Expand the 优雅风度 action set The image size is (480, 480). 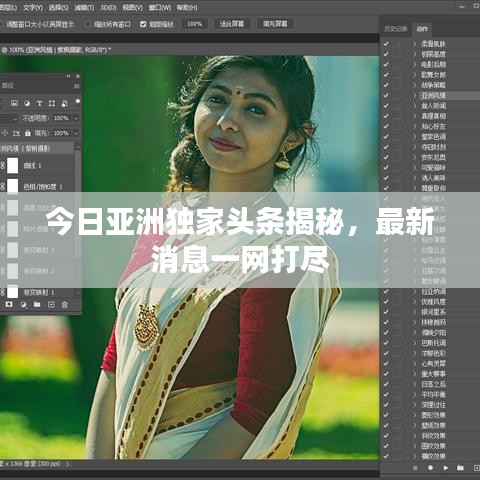415,302
